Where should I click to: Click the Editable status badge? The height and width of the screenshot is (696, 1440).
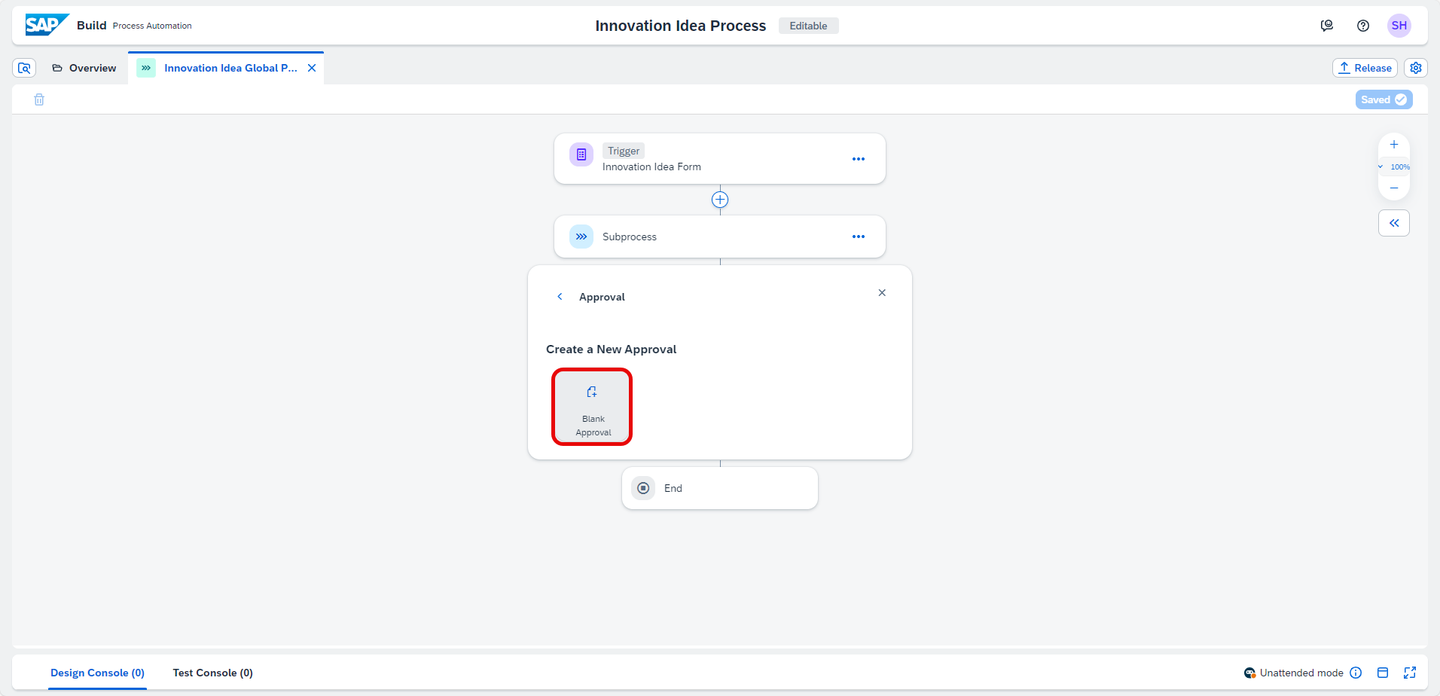tap(808, 26)
